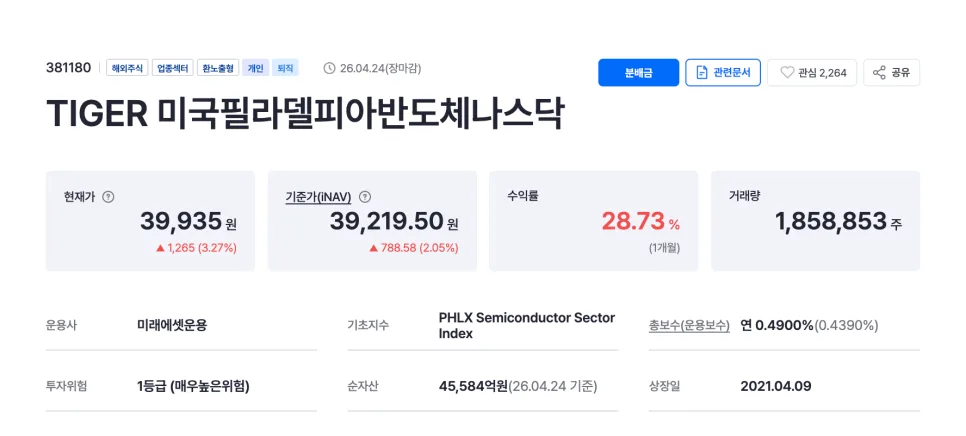This screenshot has height=436, width=966.
Task: Open the 분배금 button
Action: click(638, 73)
